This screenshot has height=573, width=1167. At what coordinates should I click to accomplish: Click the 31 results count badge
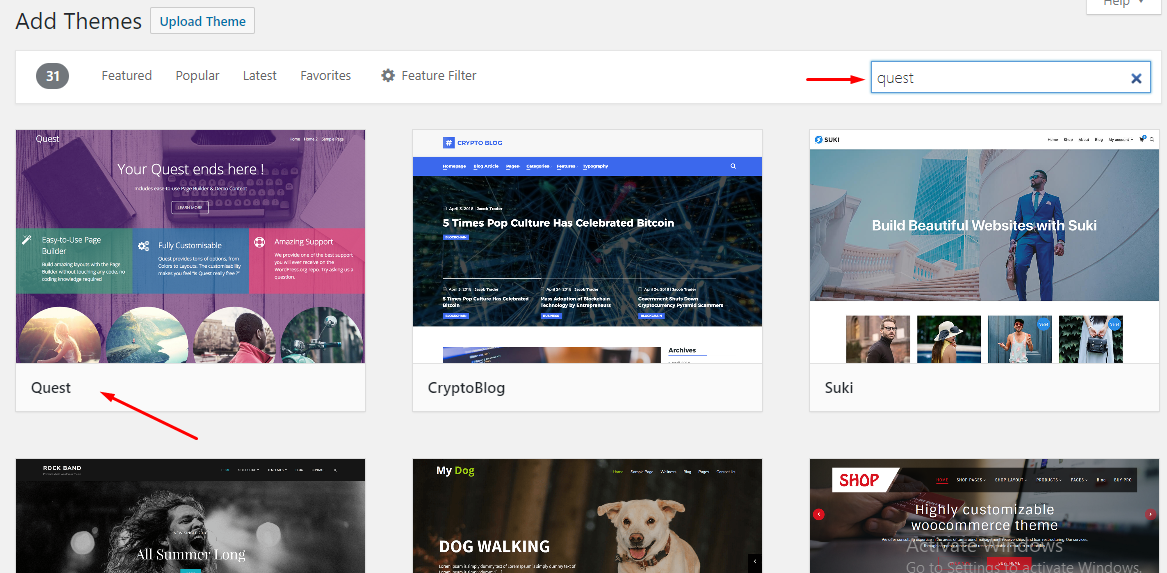pos(53,76)
